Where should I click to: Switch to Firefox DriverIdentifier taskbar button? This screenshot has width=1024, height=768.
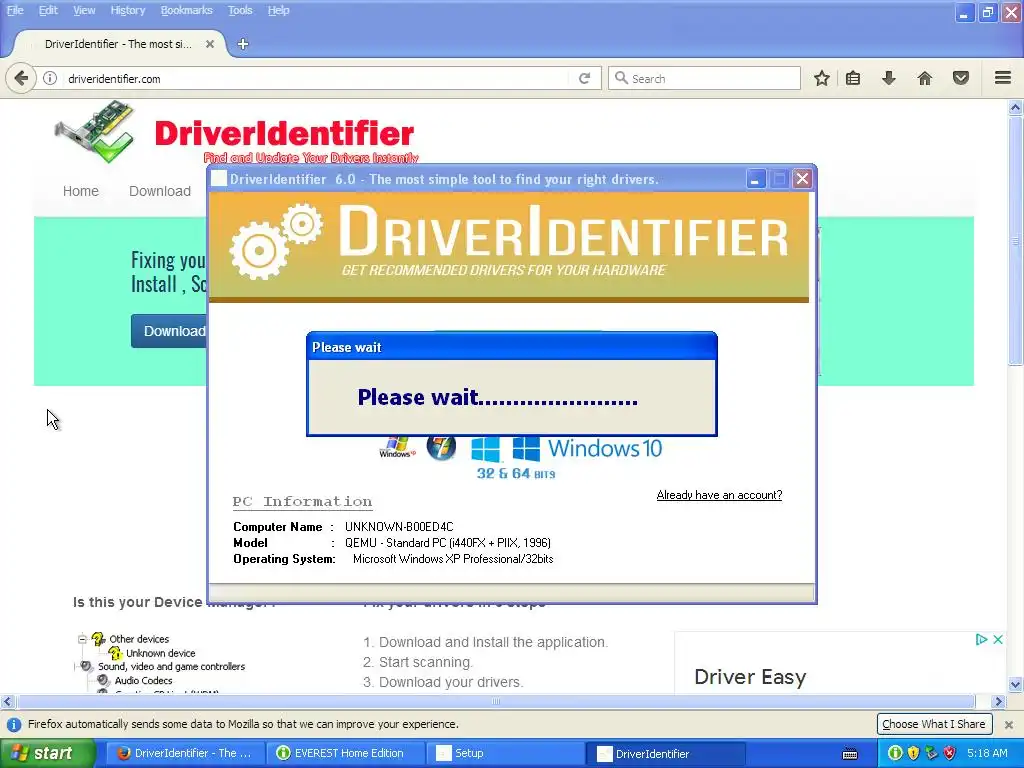[x=185, y=754]
